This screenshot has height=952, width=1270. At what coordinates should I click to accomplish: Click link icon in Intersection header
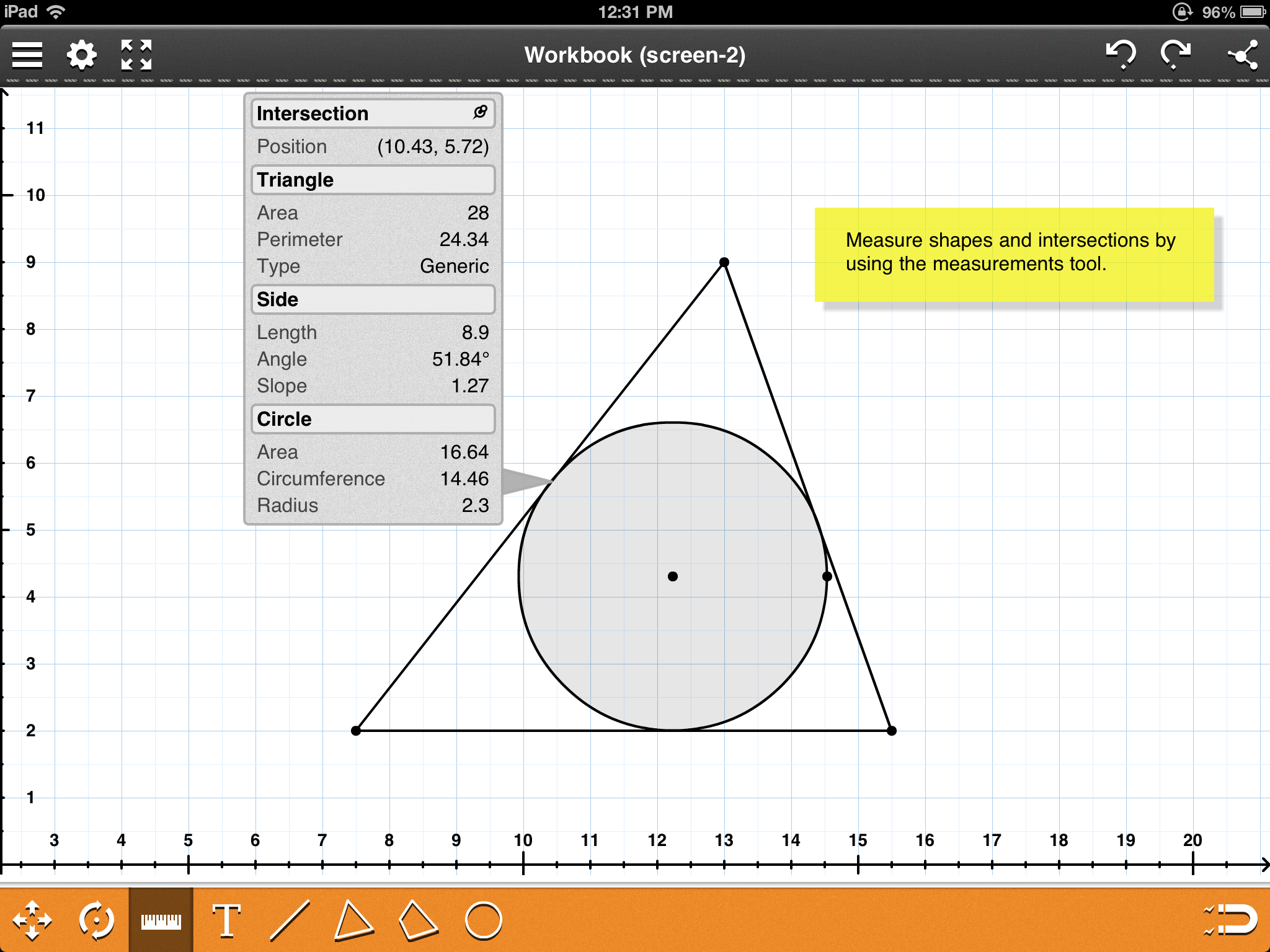tap(480, 112)
